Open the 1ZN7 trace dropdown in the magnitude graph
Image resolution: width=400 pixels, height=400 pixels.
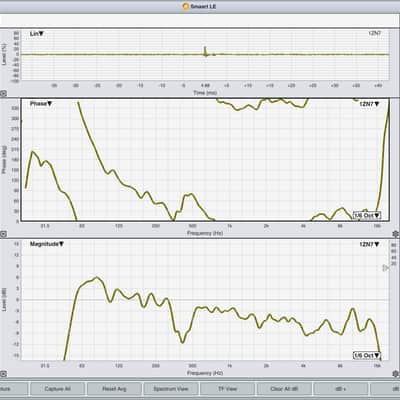369,244
